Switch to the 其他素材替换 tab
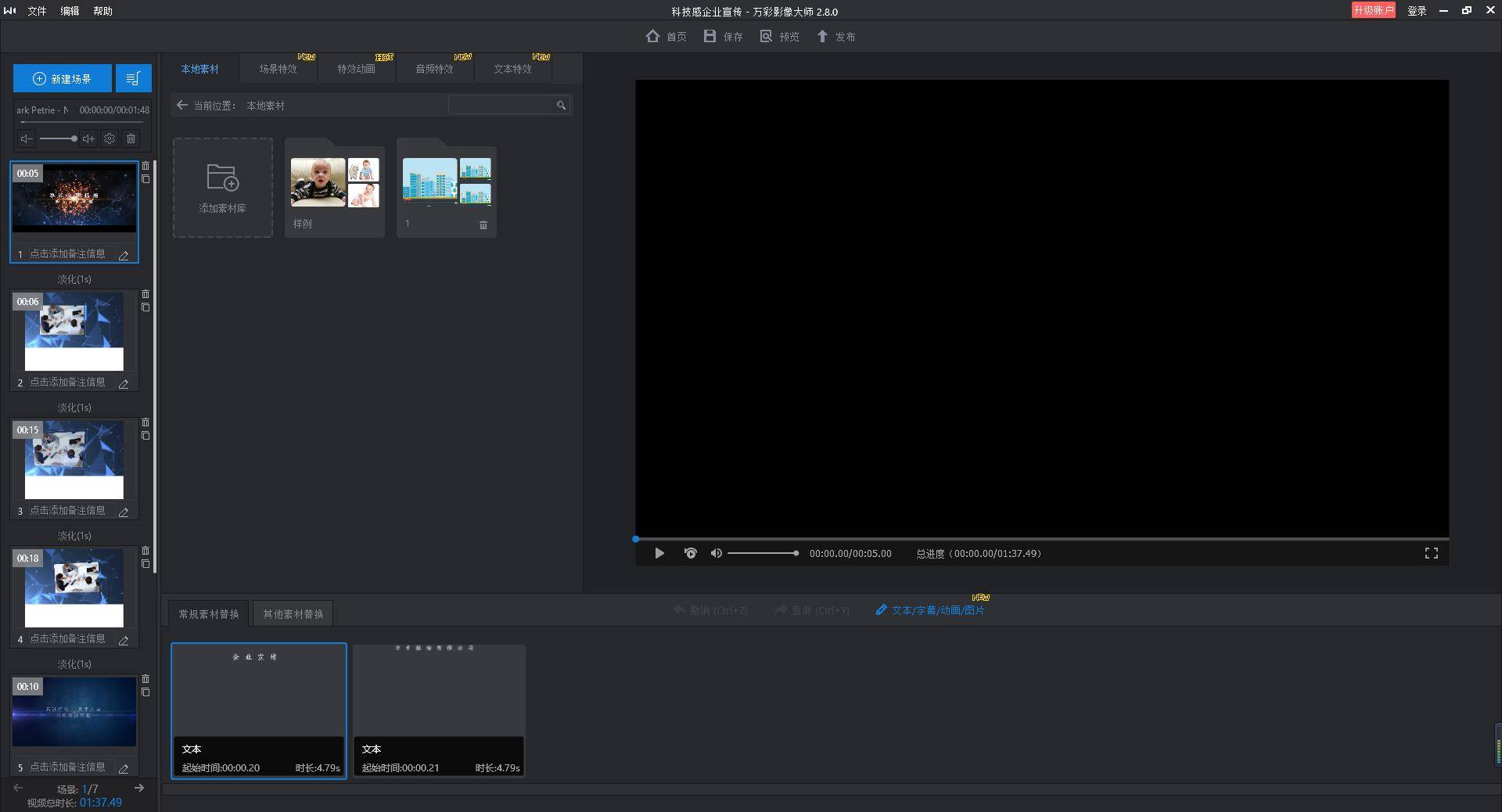 tap(293, 614)
